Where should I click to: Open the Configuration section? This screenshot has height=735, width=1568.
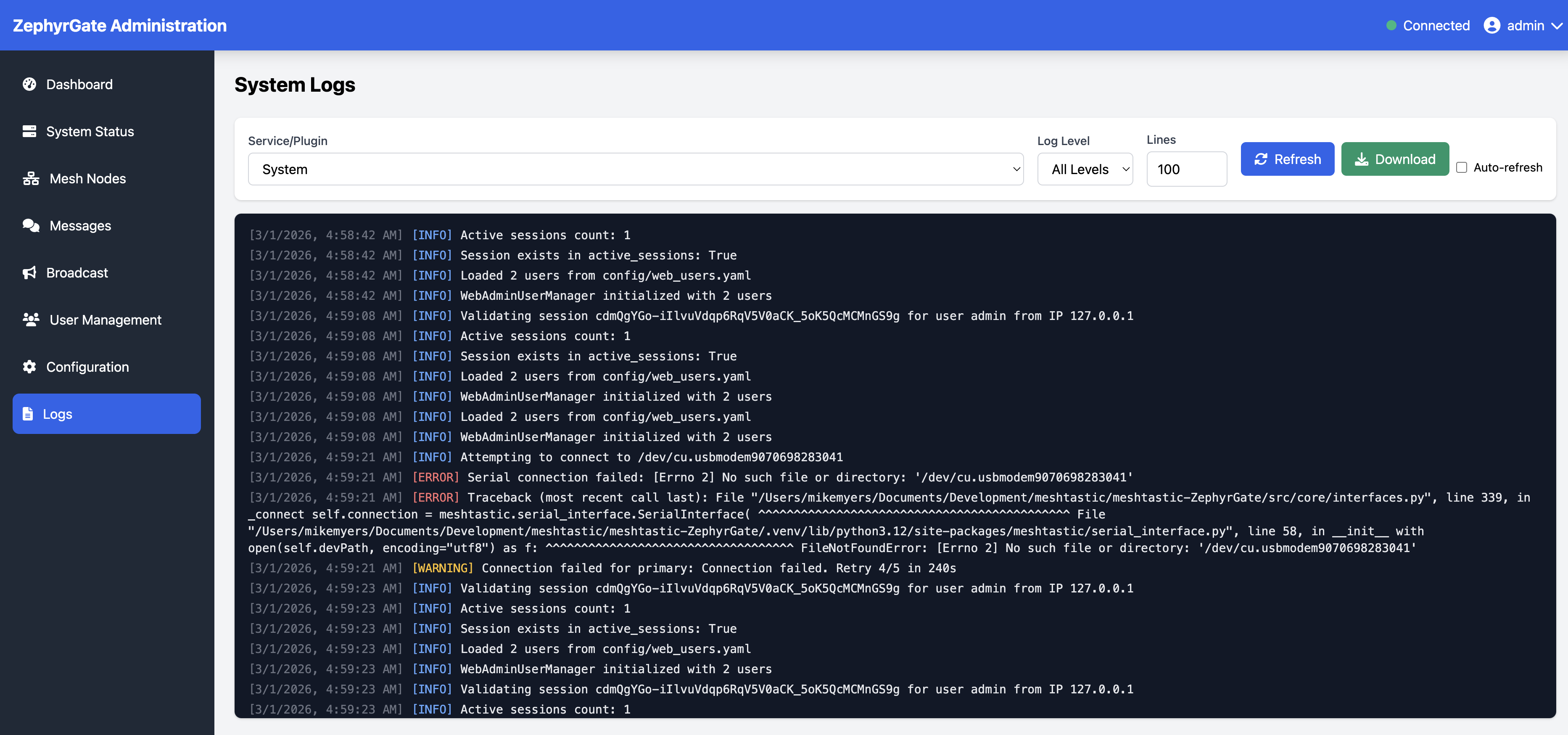[x=88, y=367]
